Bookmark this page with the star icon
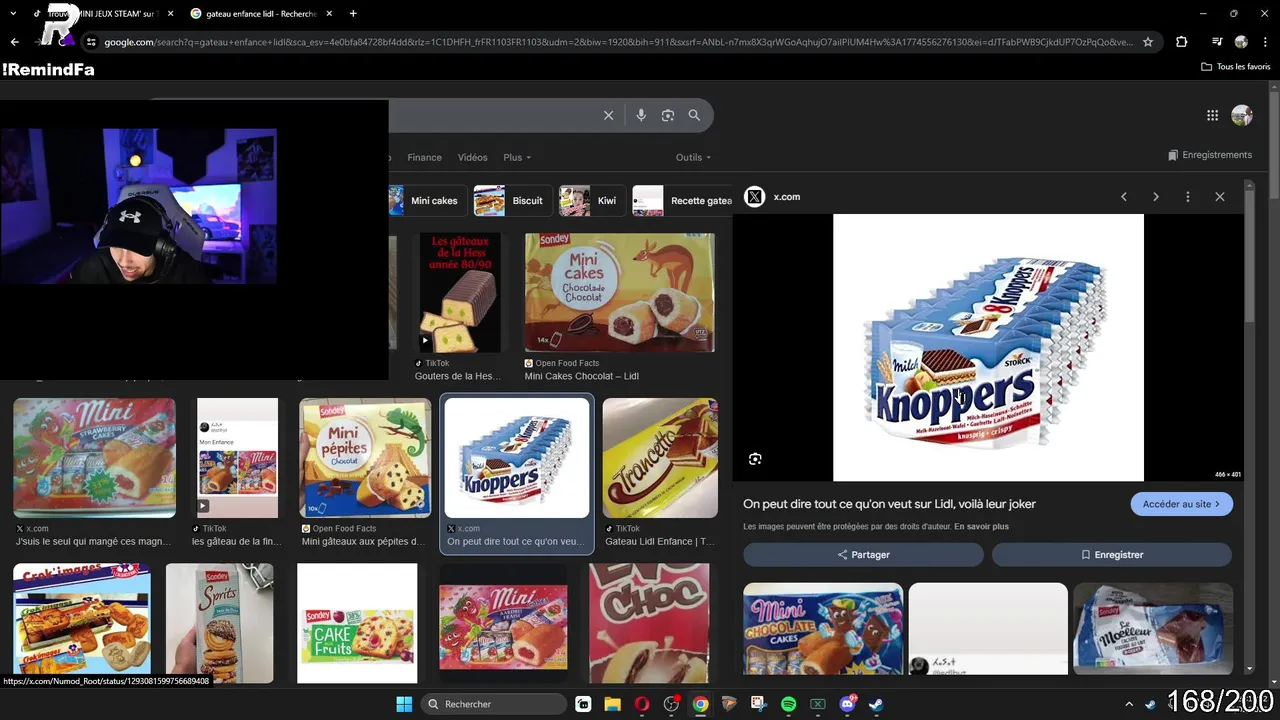Screen dimensions: 1280x720 point(1148,42)
